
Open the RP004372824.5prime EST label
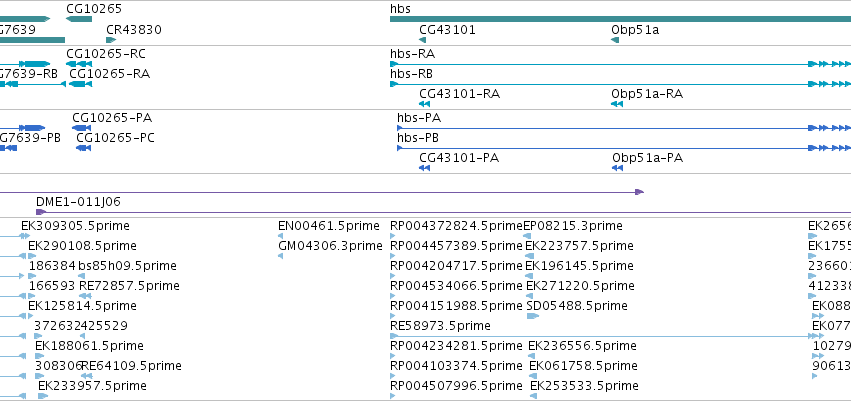pos(456,226)
